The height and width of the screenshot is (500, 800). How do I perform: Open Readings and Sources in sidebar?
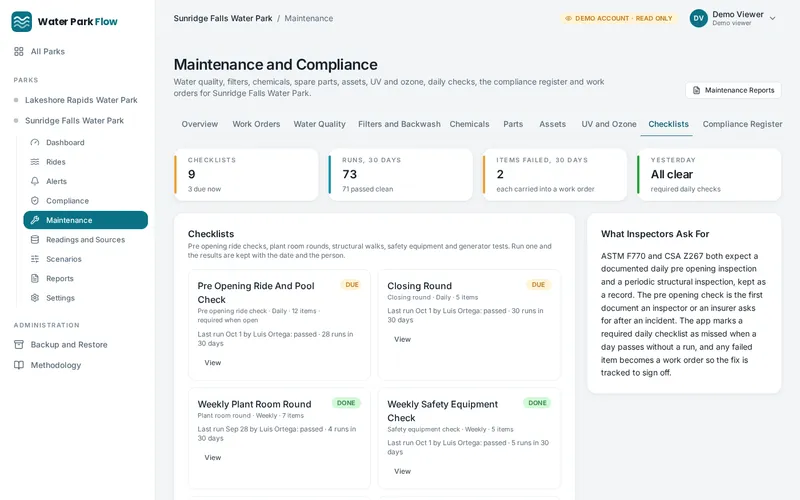point(86,239)
